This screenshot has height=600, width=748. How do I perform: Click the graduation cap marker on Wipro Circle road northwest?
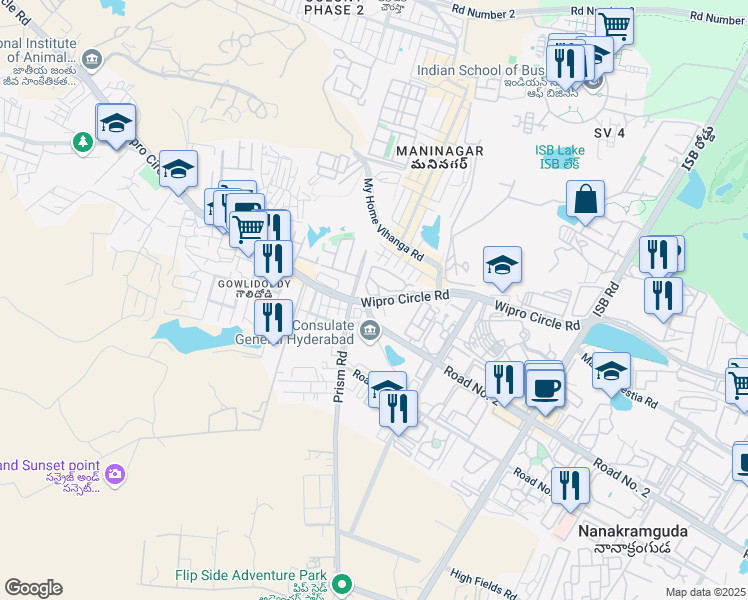178,172
